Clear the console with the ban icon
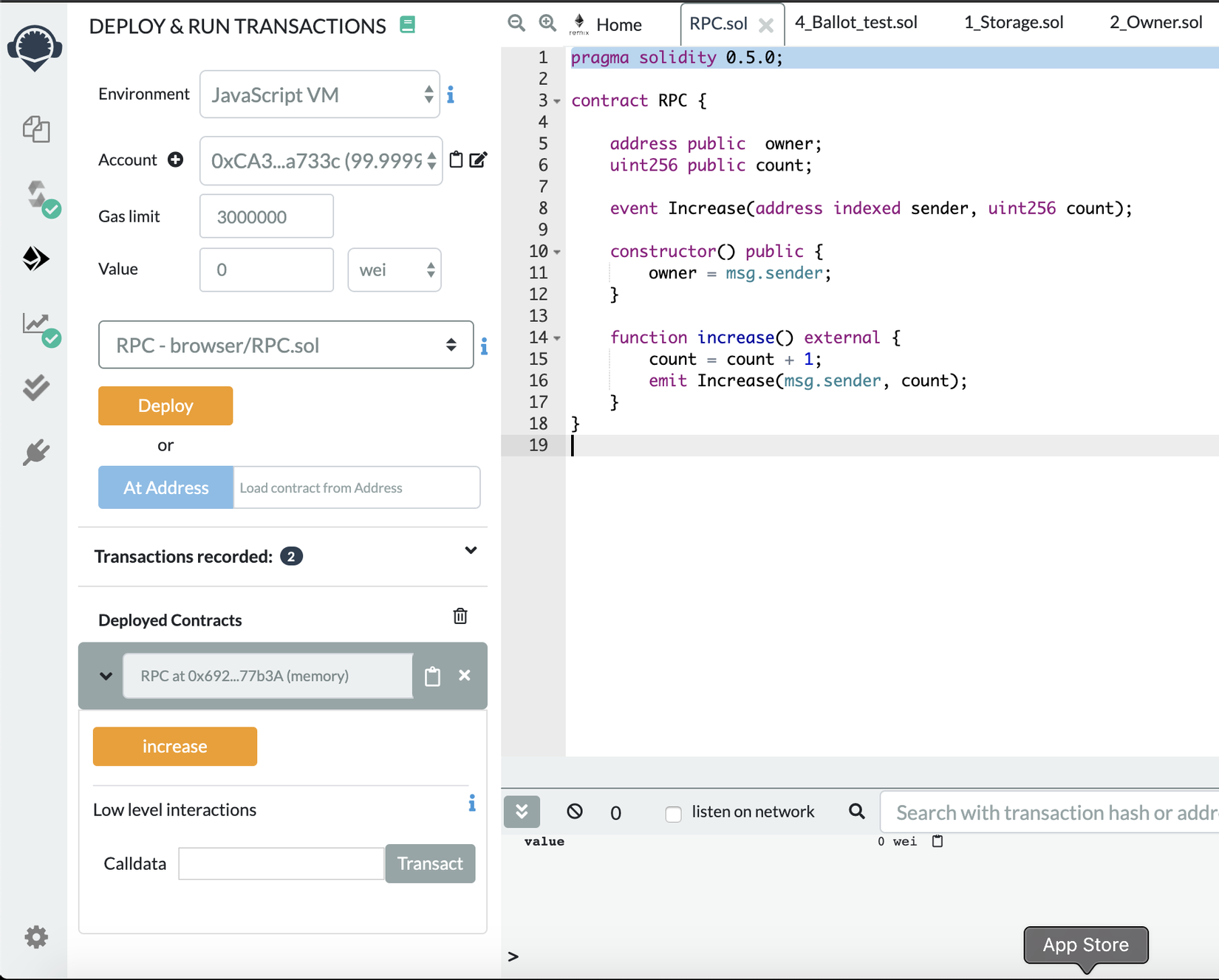1219x980 pixels. (575, 812)
